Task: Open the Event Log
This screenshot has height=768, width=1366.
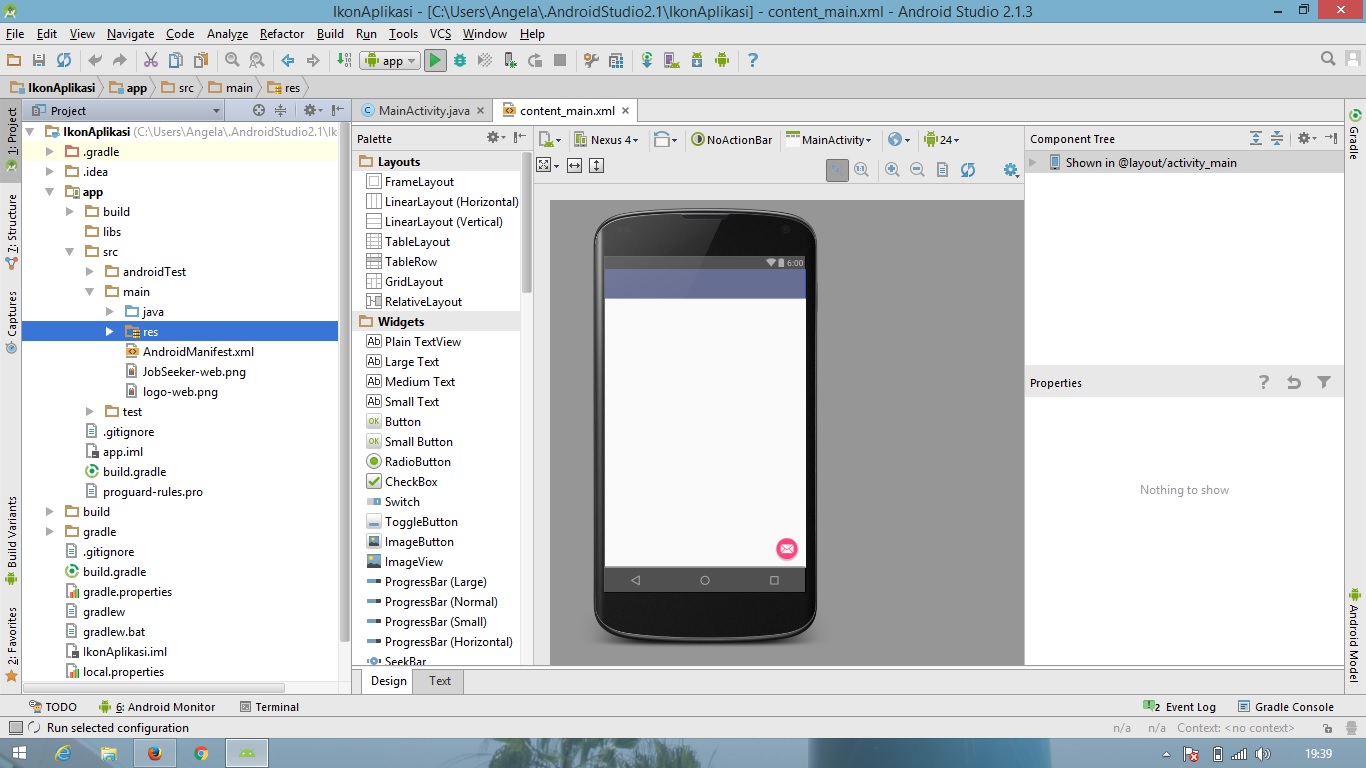Action: [x=1189, y=706]
